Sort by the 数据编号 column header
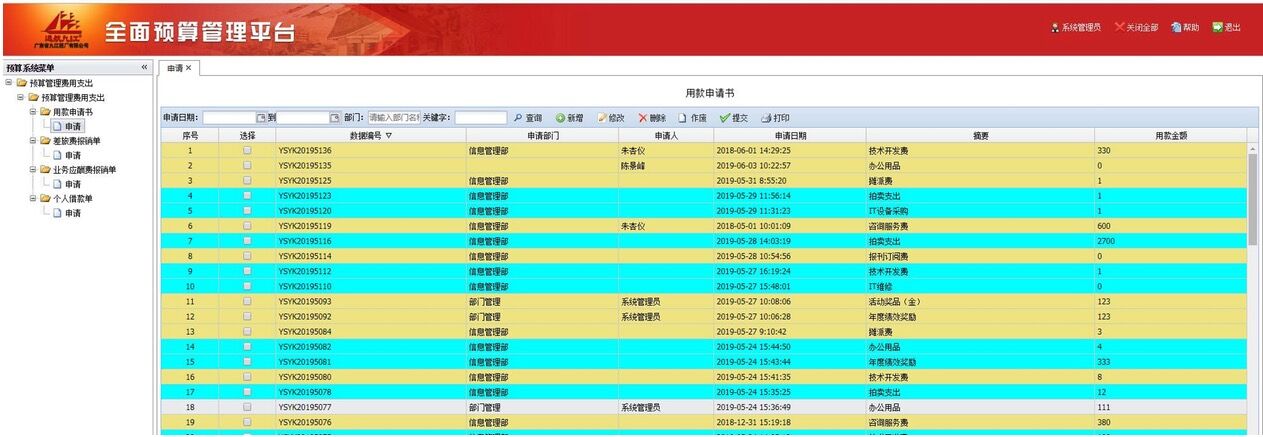 pyautogui.click(x=370, y=135)
